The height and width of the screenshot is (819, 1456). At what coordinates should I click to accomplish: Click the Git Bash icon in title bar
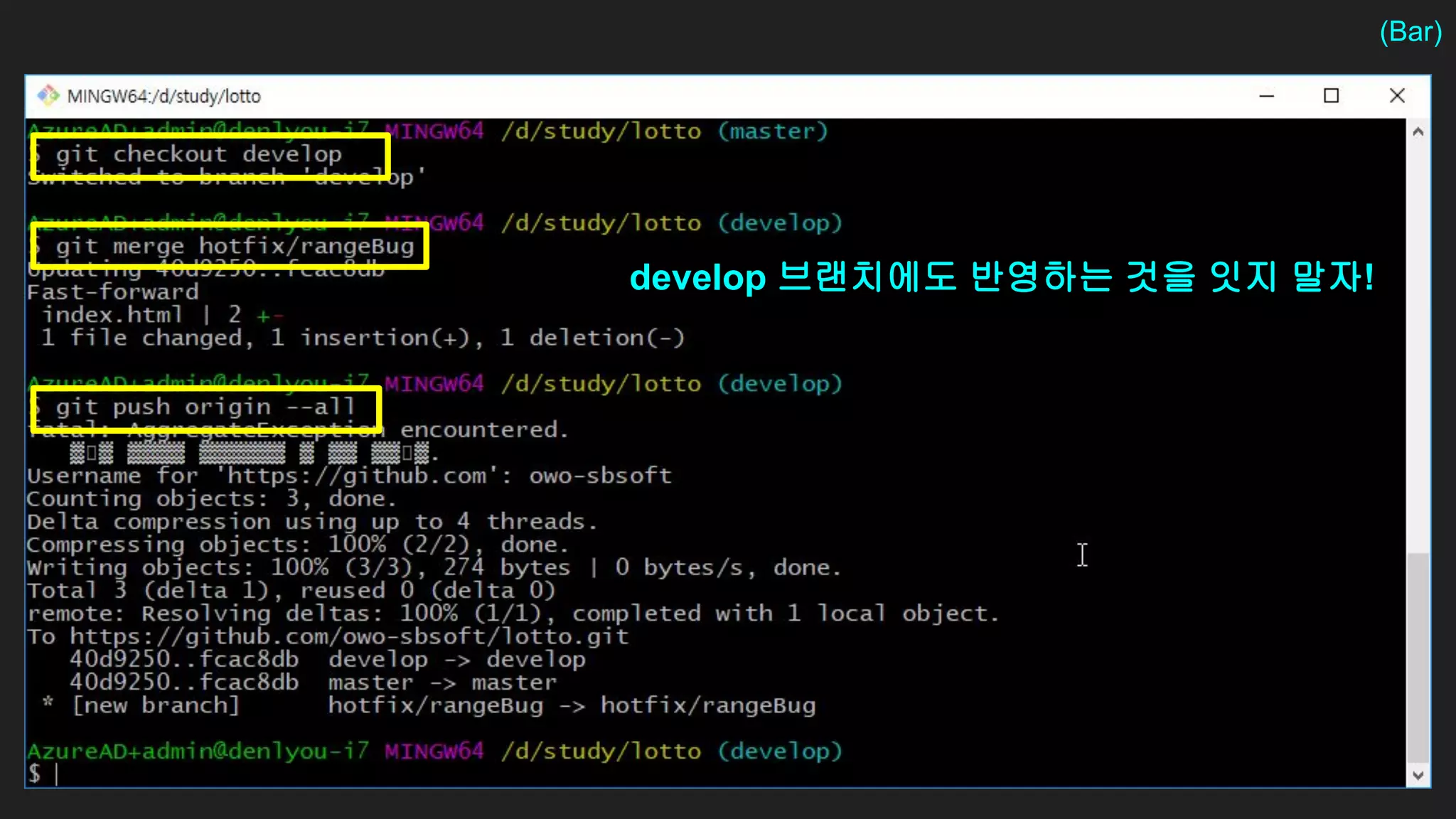48,95
